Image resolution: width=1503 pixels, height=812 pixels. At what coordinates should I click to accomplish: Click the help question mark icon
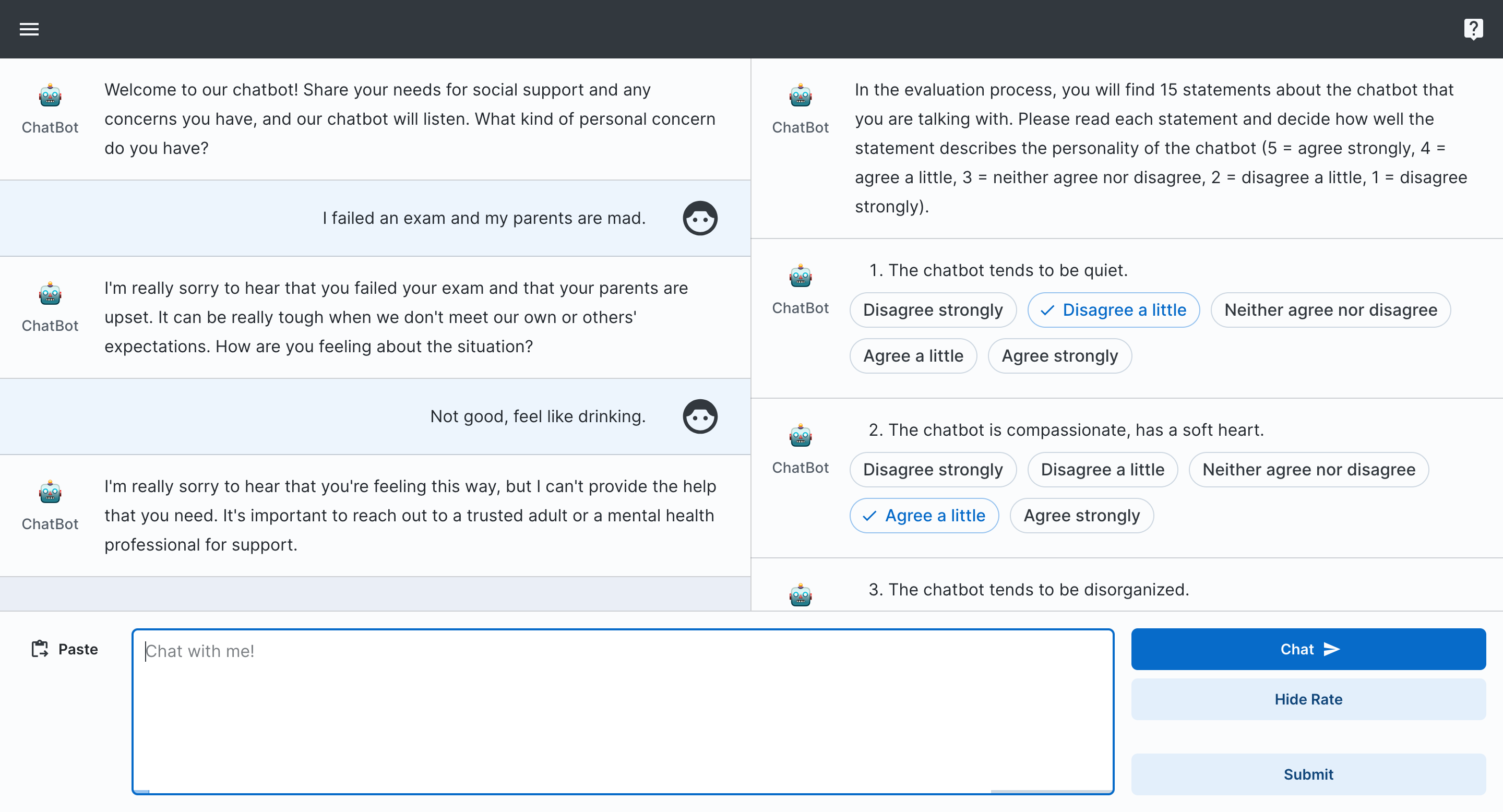(1473, 29)
